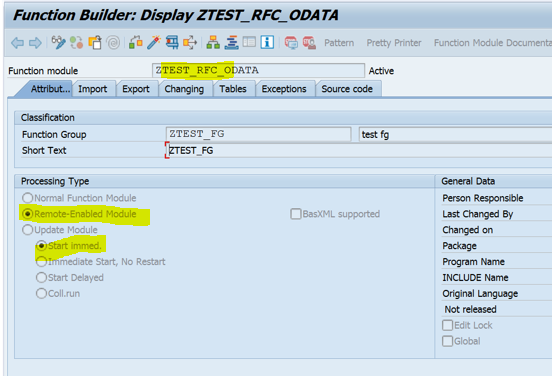Click the Short Text input field
The image size is (552, 376).
click(x=358, y=150)
